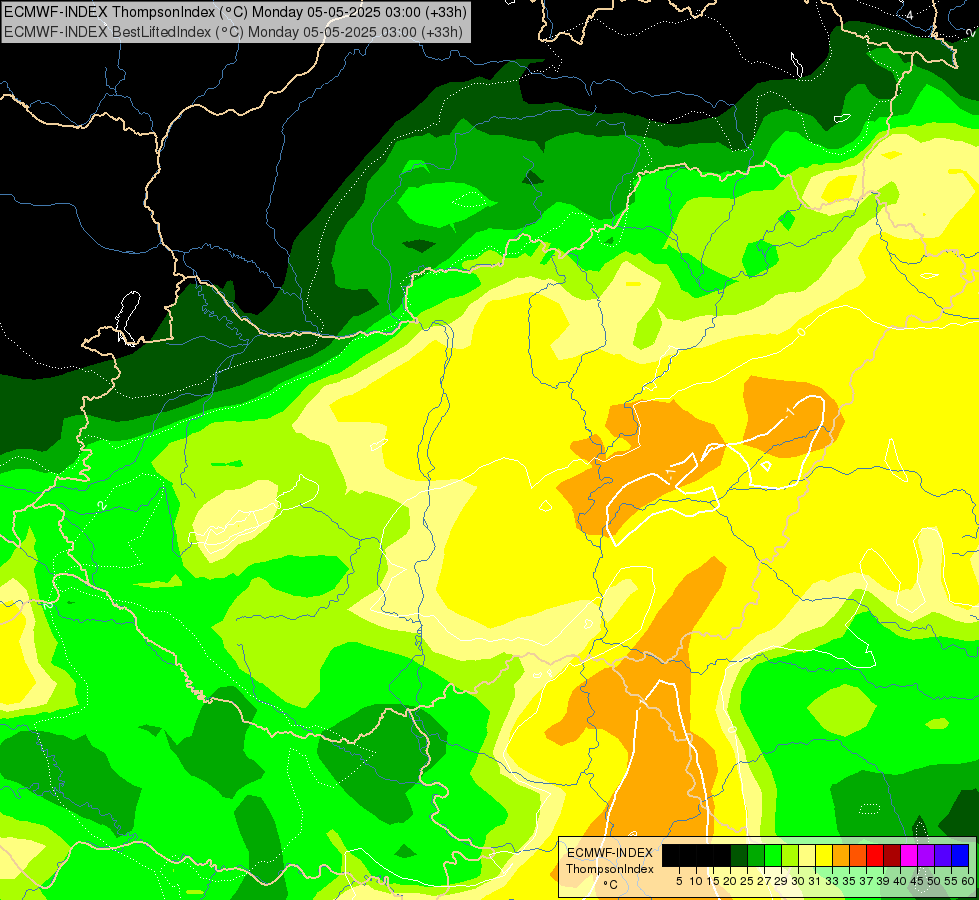Click the dark green 20-25 legend swatch
The width and height of the screenshot is (979, 900).
(x=739, y=856)
